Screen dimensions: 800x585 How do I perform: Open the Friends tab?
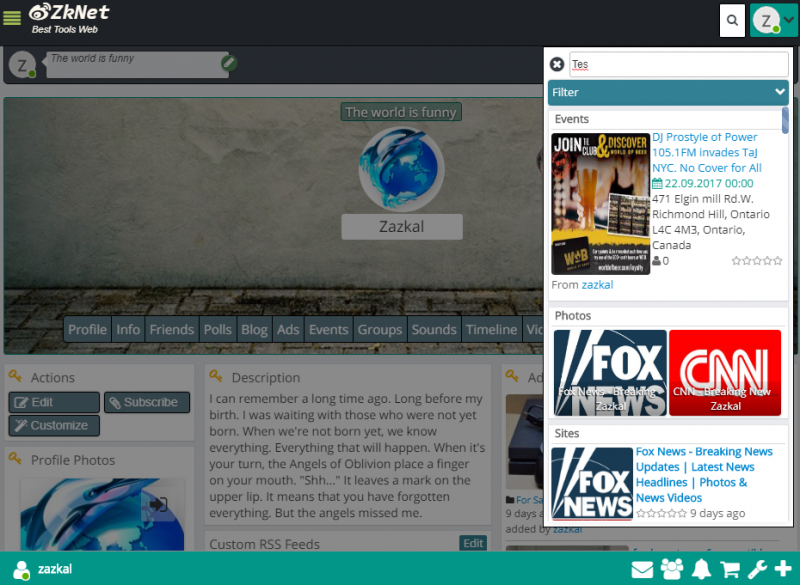171,329
